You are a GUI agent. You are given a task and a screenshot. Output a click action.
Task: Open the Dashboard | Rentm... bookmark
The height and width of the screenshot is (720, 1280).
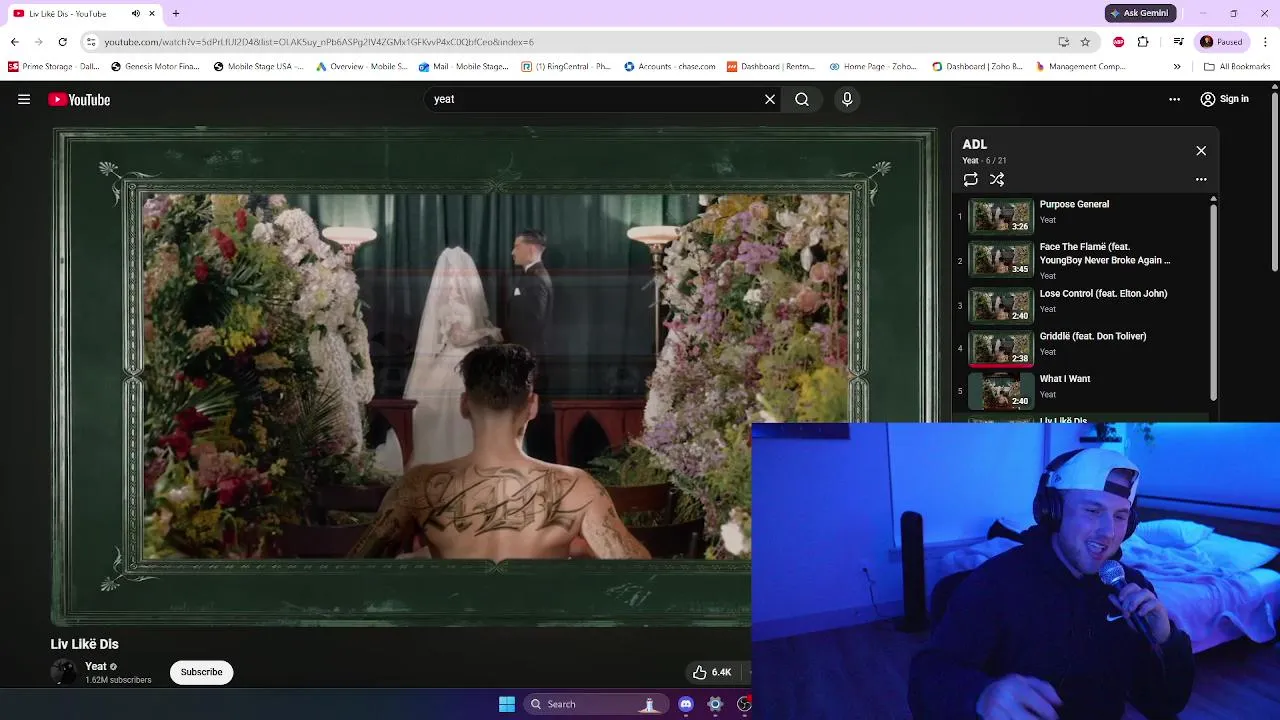tap(771, 67)
